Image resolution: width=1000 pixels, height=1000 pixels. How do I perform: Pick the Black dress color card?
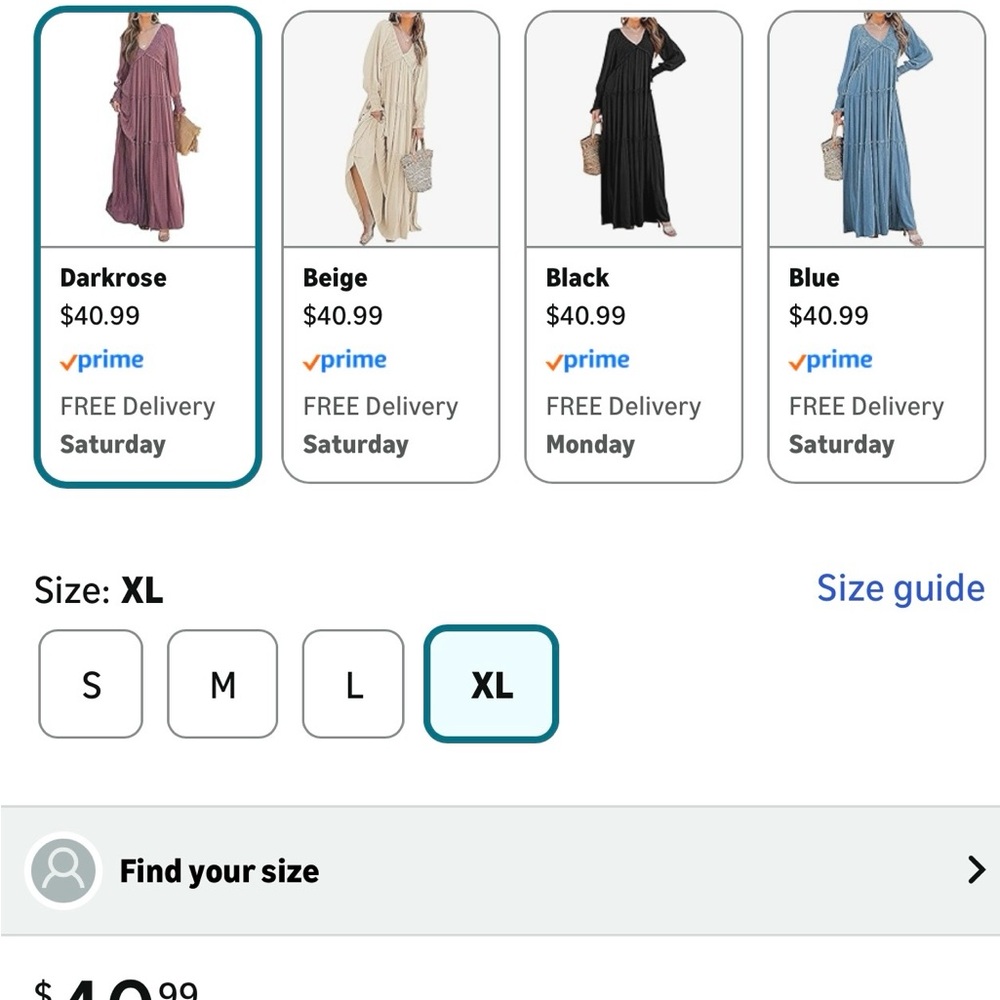[x=633, y=247]
